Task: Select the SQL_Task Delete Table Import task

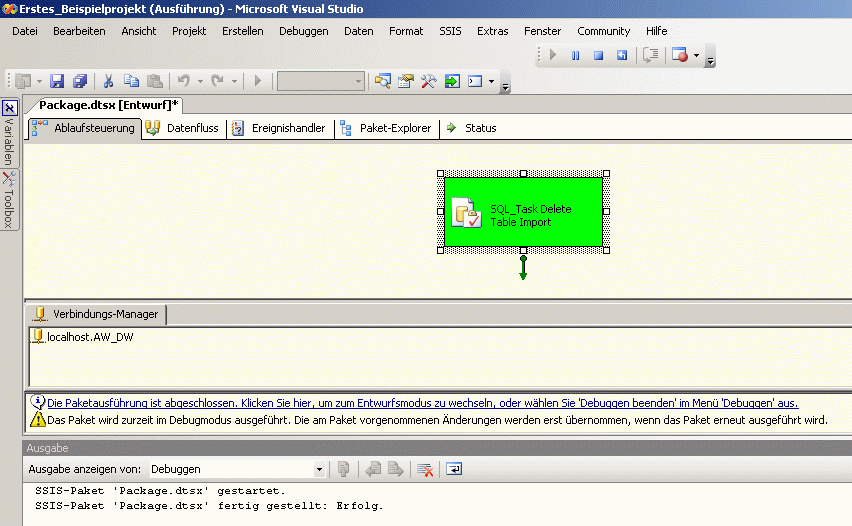Action: (x=523, y=212)
